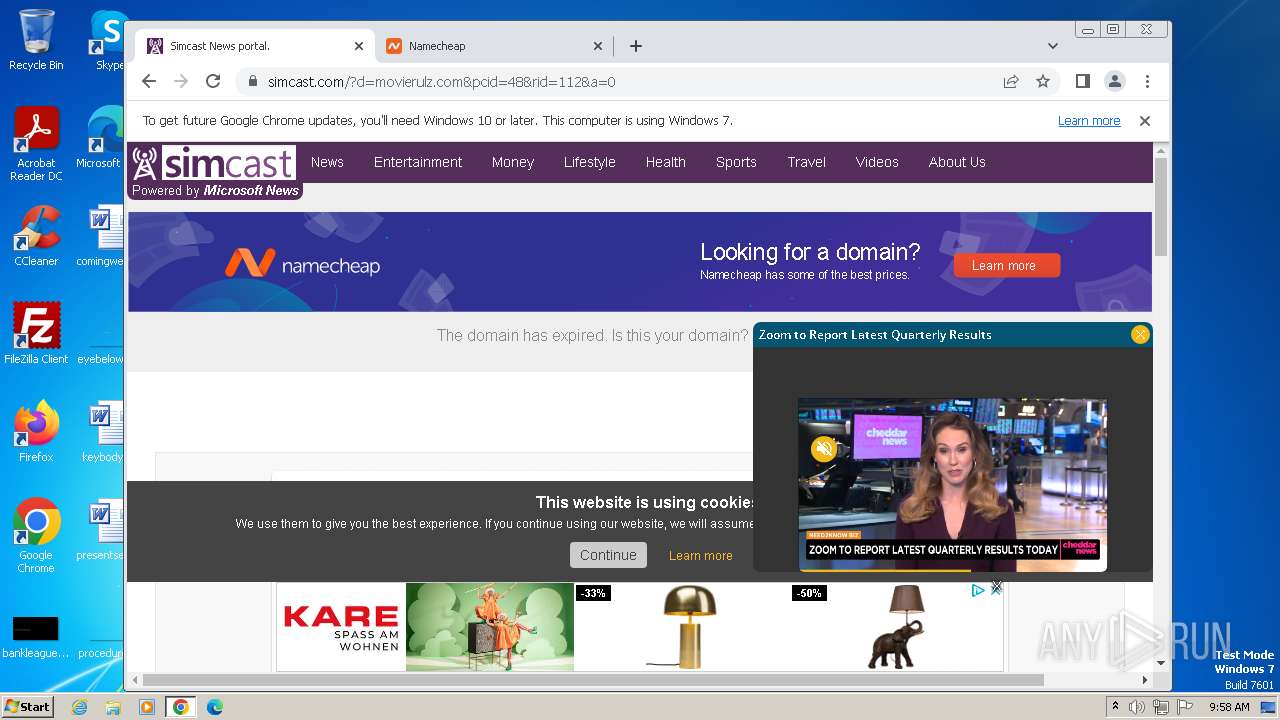Open Acrobat Reader DC desktop icon
The image size is (1280, 720).
tap(36, 144)
